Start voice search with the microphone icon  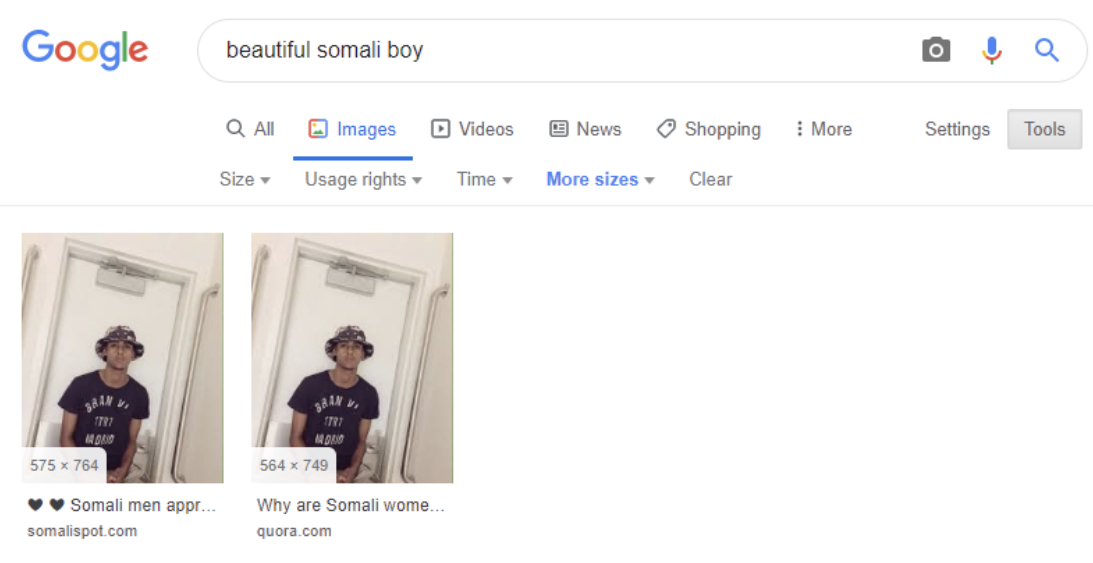click(991, 50)
